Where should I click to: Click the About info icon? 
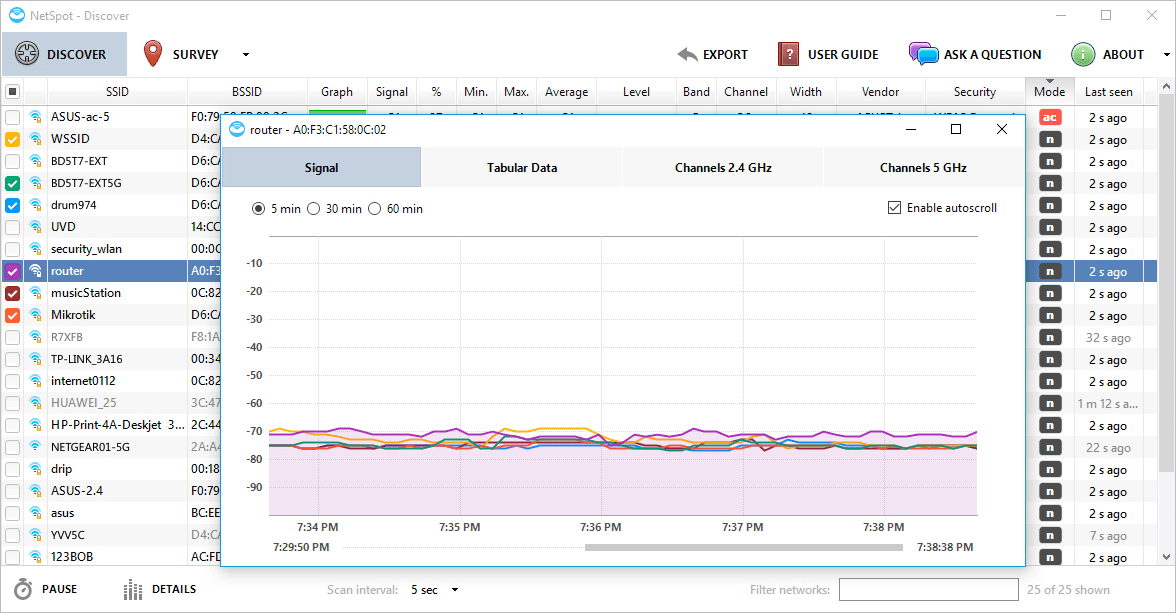[1083, 55]
